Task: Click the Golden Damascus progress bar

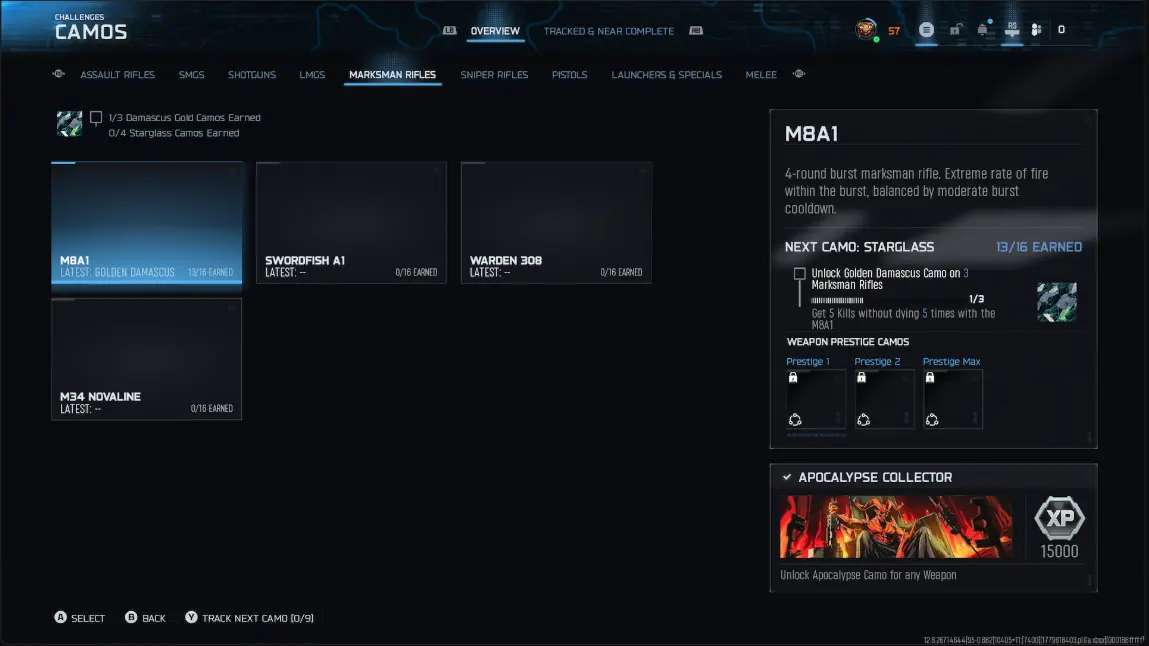Action: click(x=837, y=300)
